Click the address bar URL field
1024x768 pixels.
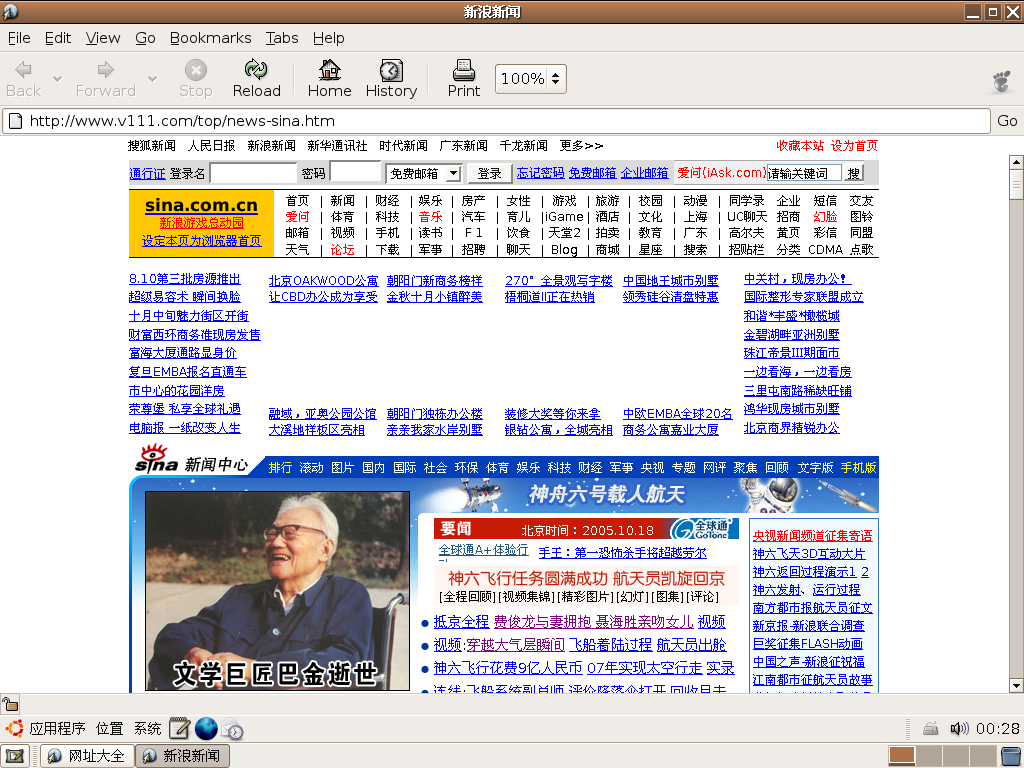pos(496,121)
